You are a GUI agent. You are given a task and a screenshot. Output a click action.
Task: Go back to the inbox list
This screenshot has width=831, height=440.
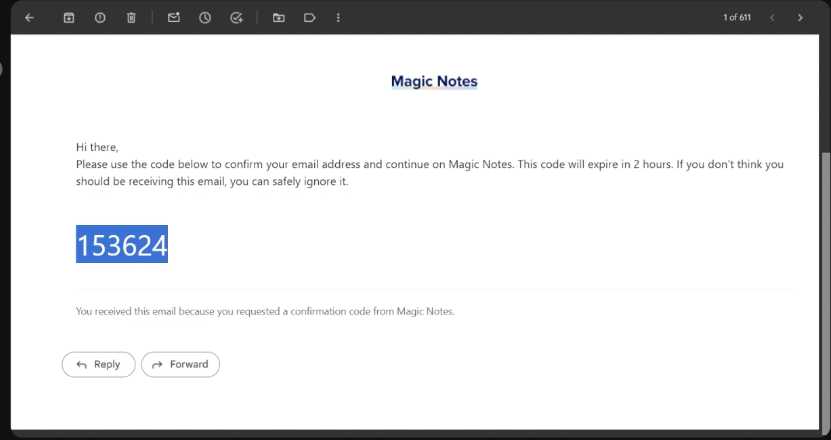coord(29,18)
